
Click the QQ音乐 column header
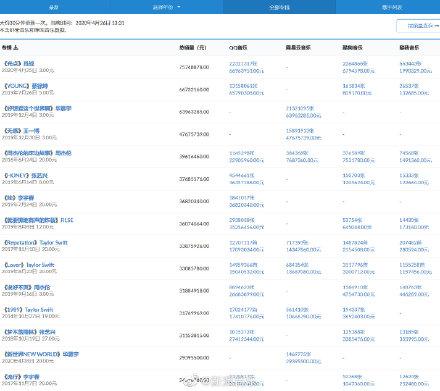point(238,48)
